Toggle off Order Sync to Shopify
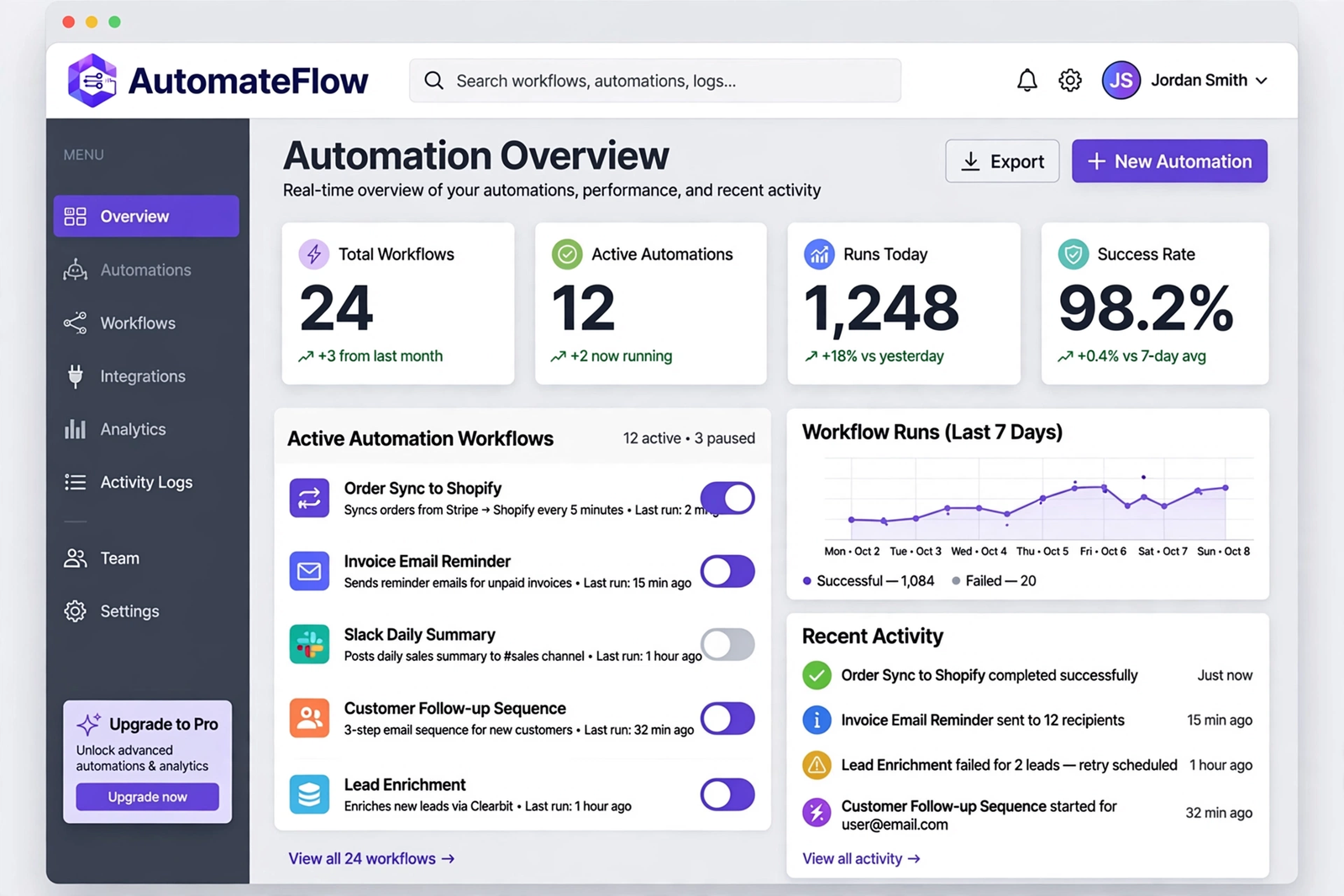The height and width of the screenshot is (896, 1344). coord(727,498)
